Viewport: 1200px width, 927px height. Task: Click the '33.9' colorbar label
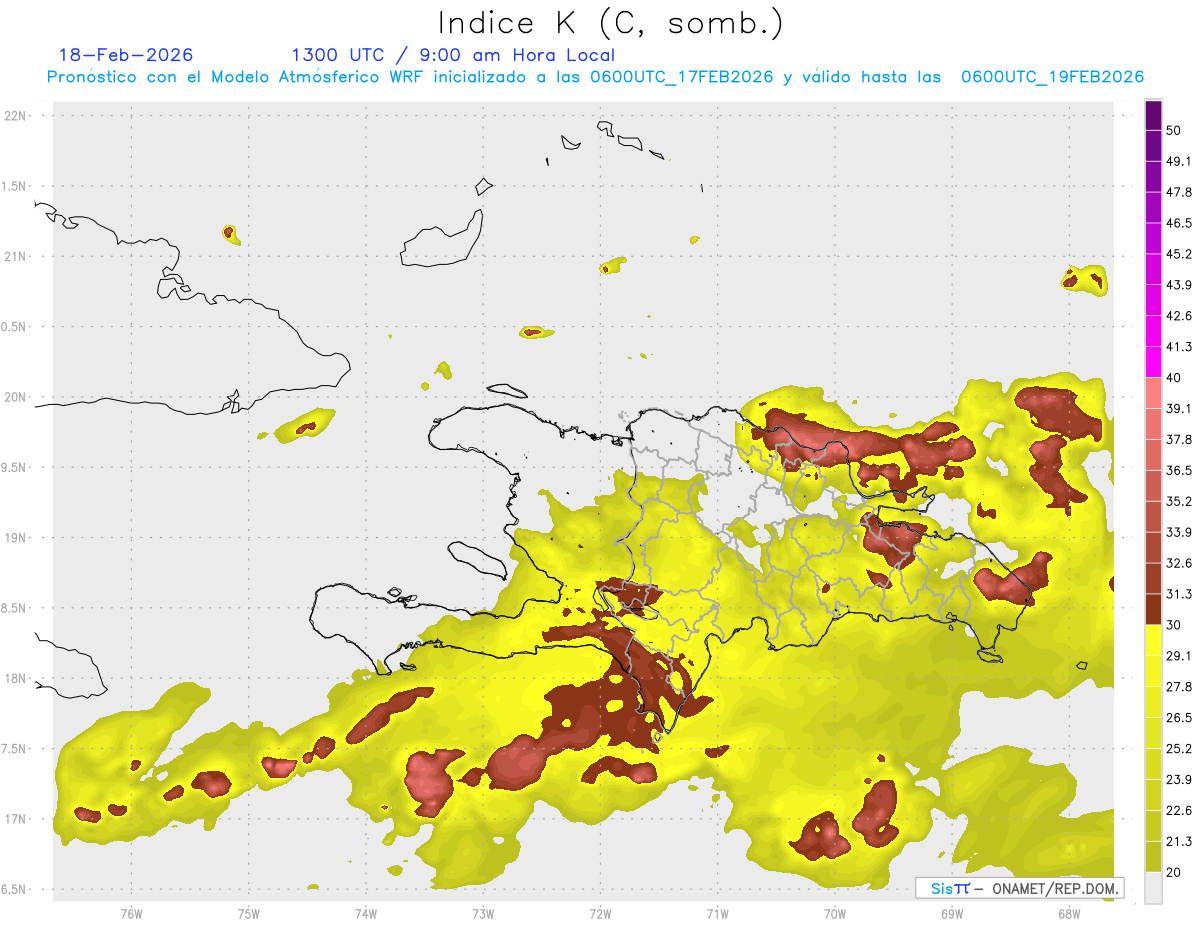click(x=1179, y=532)
